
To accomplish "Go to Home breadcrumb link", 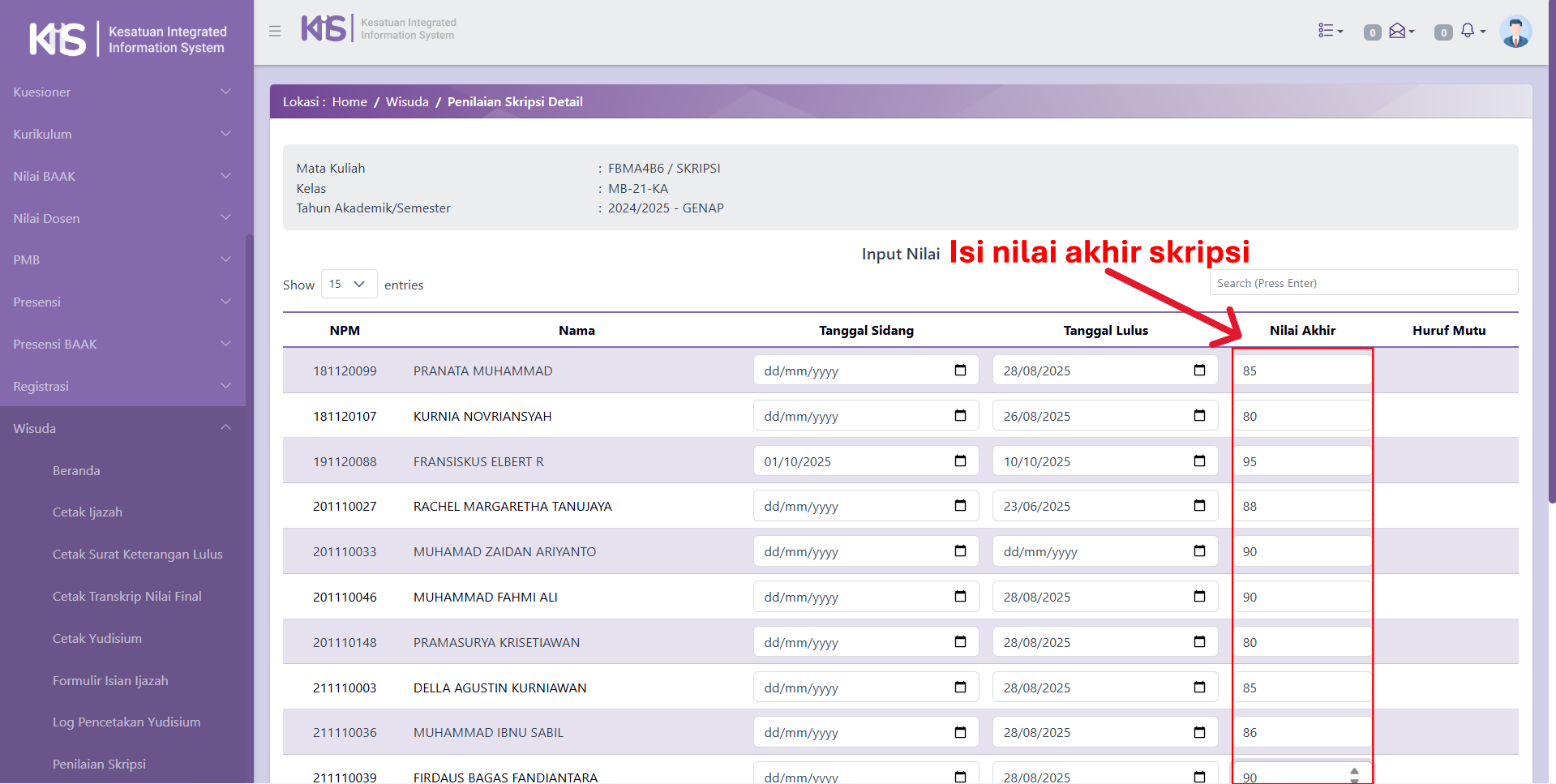I will click(349, 102).
